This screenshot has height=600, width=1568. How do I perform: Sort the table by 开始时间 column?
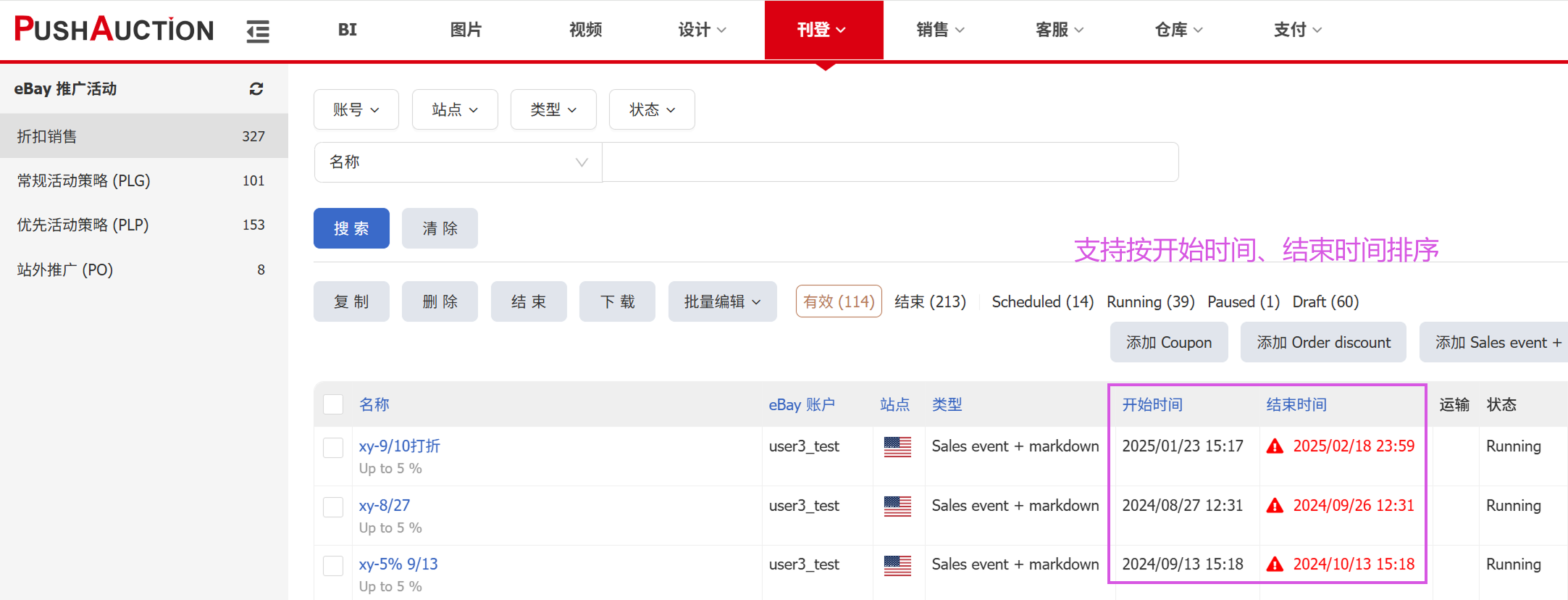[x=1152, y=404]
